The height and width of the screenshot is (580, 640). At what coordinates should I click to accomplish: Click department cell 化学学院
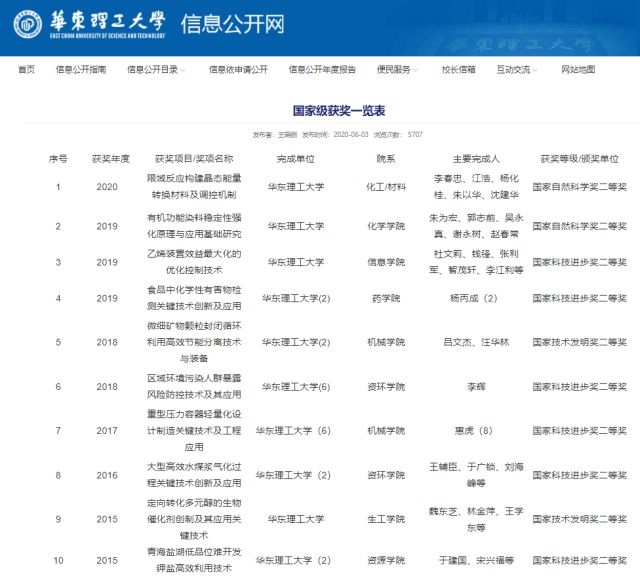click(386, 226)
